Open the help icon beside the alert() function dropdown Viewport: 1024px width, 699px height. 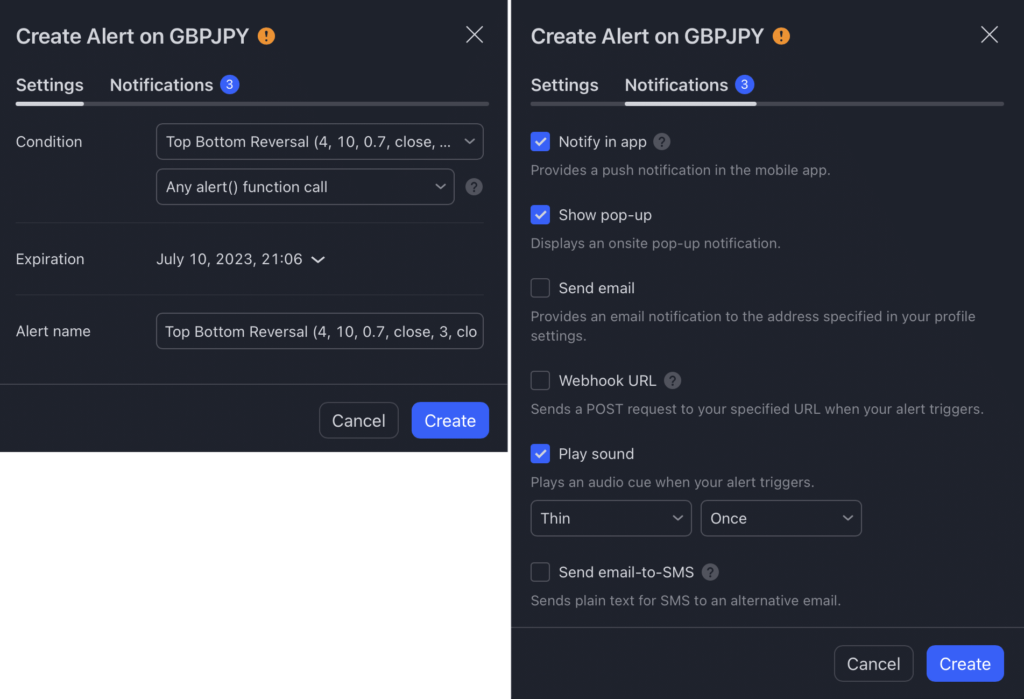pos(474,187)
